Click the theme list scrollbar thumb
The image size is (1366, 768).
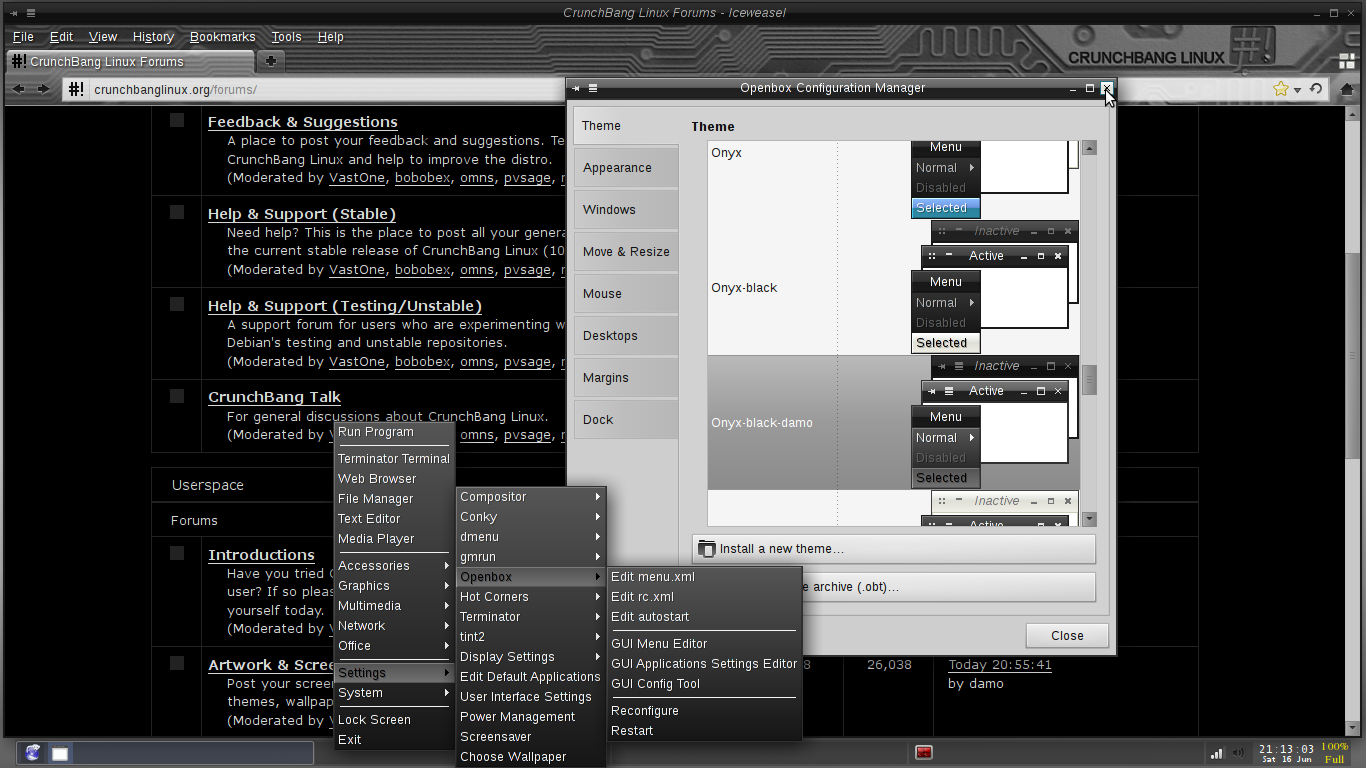click(x=1090, y=380)
